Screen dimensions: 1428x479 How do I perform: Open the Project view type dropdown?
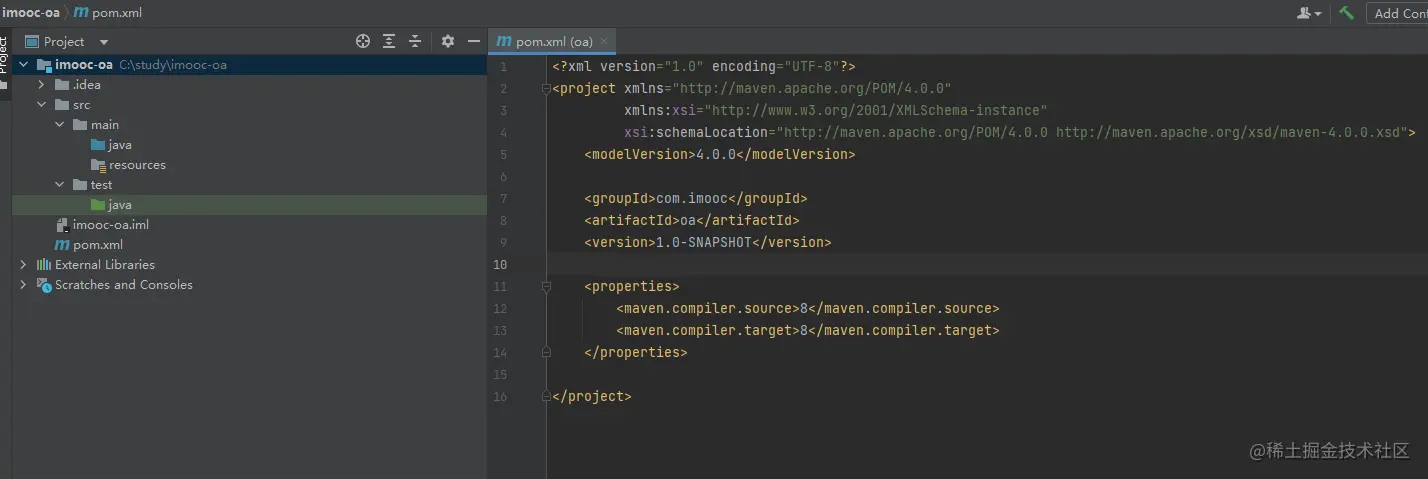click(104, 42)
